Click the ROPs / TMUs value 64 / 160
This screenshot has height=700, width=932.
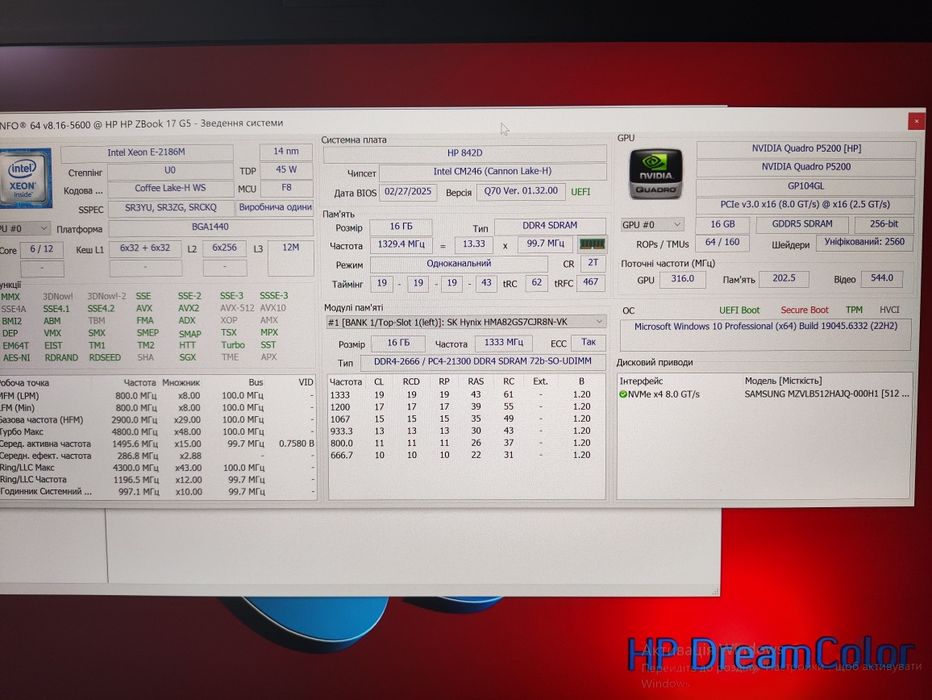click(x=722, y=243)
